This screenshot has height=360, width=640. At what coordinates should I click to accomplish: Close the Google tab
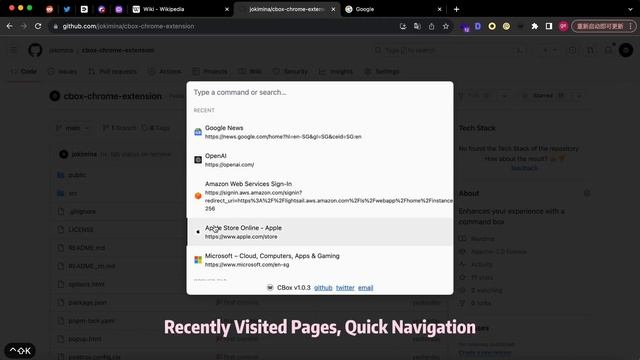click(440, 9)
